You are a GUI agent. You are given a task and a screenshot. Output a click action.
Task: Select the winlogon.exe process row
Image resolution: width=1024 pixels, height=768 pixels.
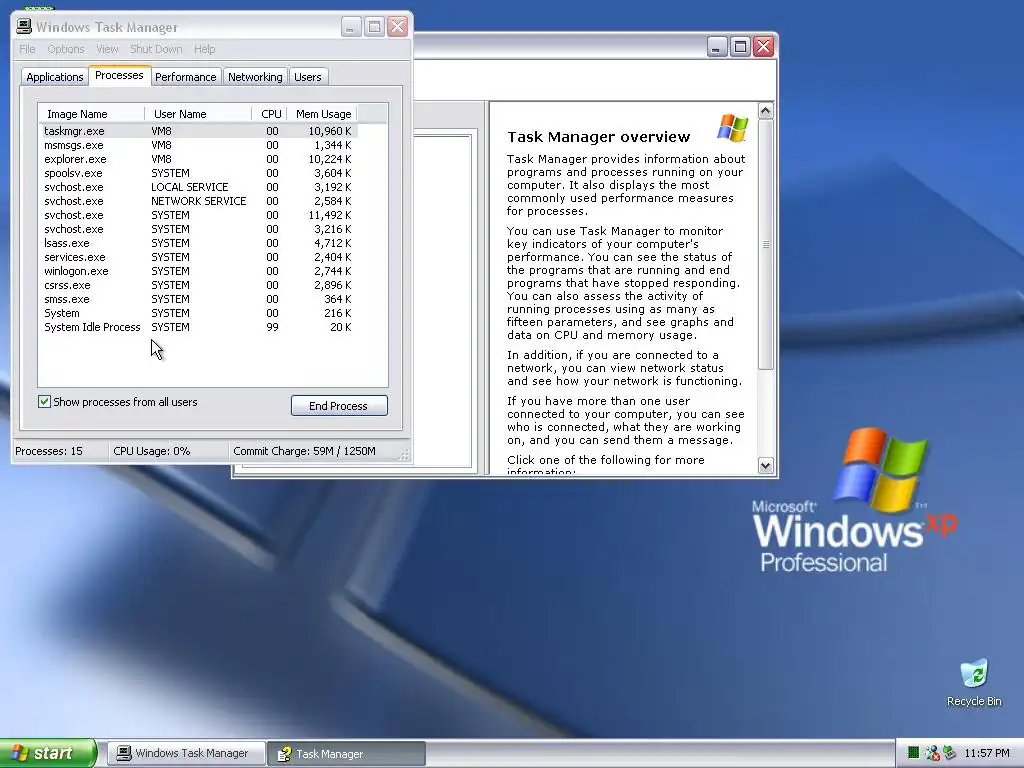(198, 271)
